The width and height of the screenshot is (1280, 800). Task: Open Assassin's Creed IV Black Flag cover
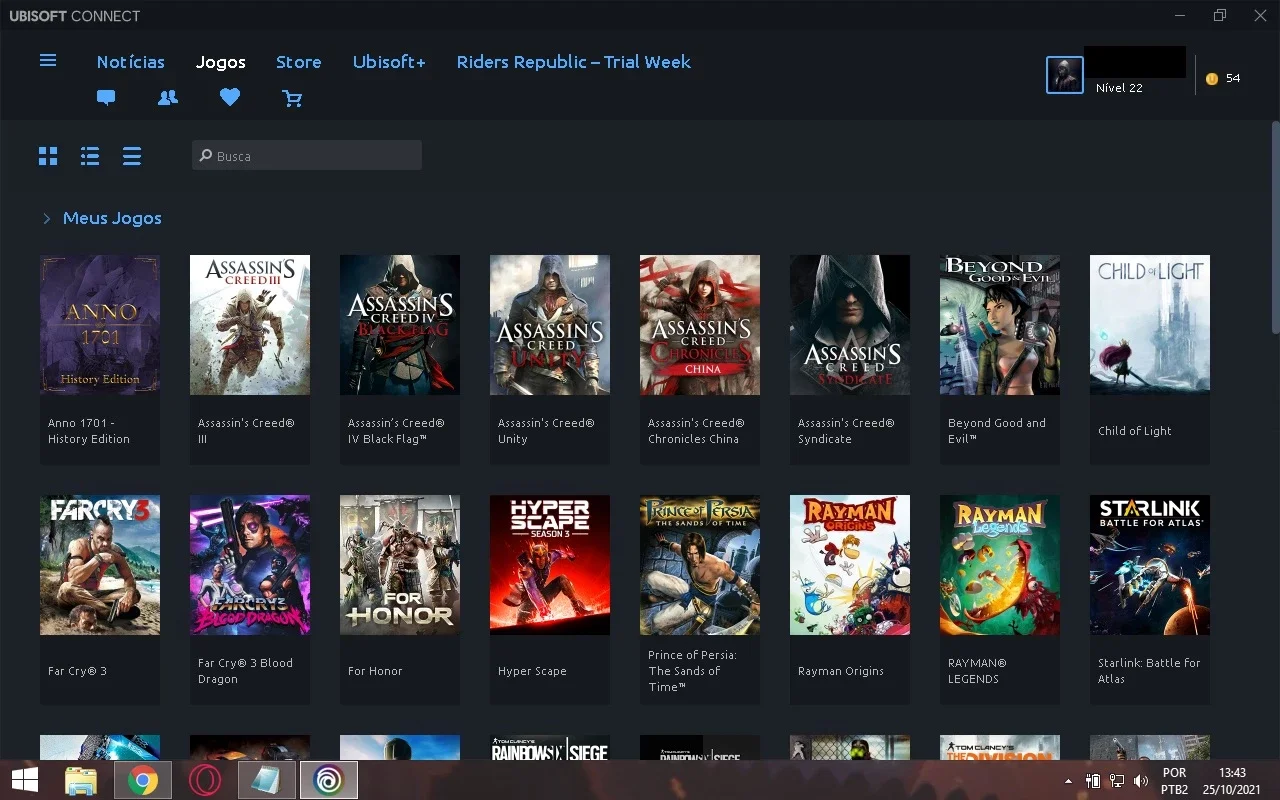pos(400,324)
